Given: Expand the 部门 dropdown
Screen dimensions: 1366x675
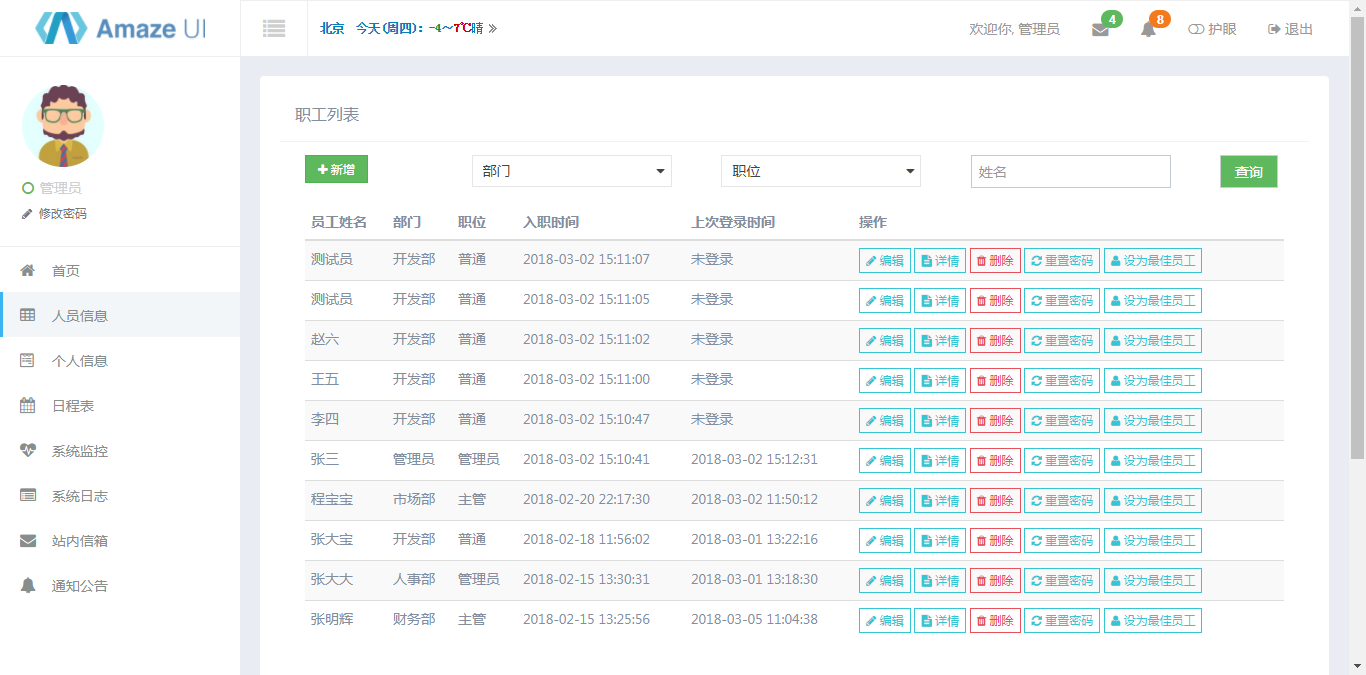Looking at the screenshot, I should [571, 171].
